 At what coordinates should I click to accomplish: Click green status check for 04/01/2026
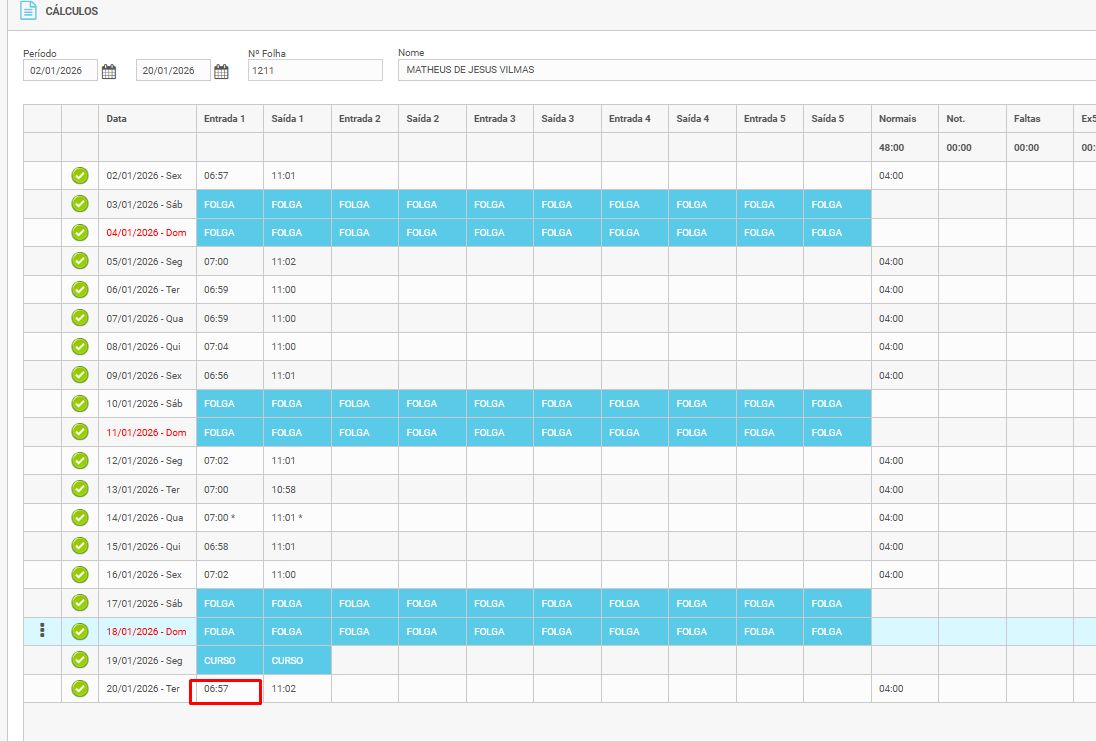80,233
